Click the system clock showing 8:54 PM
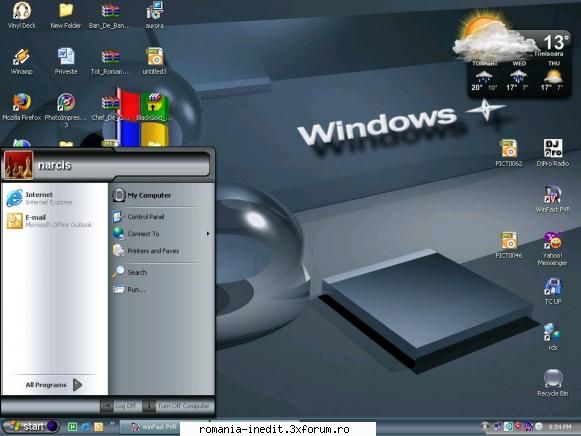The width and height of the screenshot is (581, 436). tap(560, 427)
